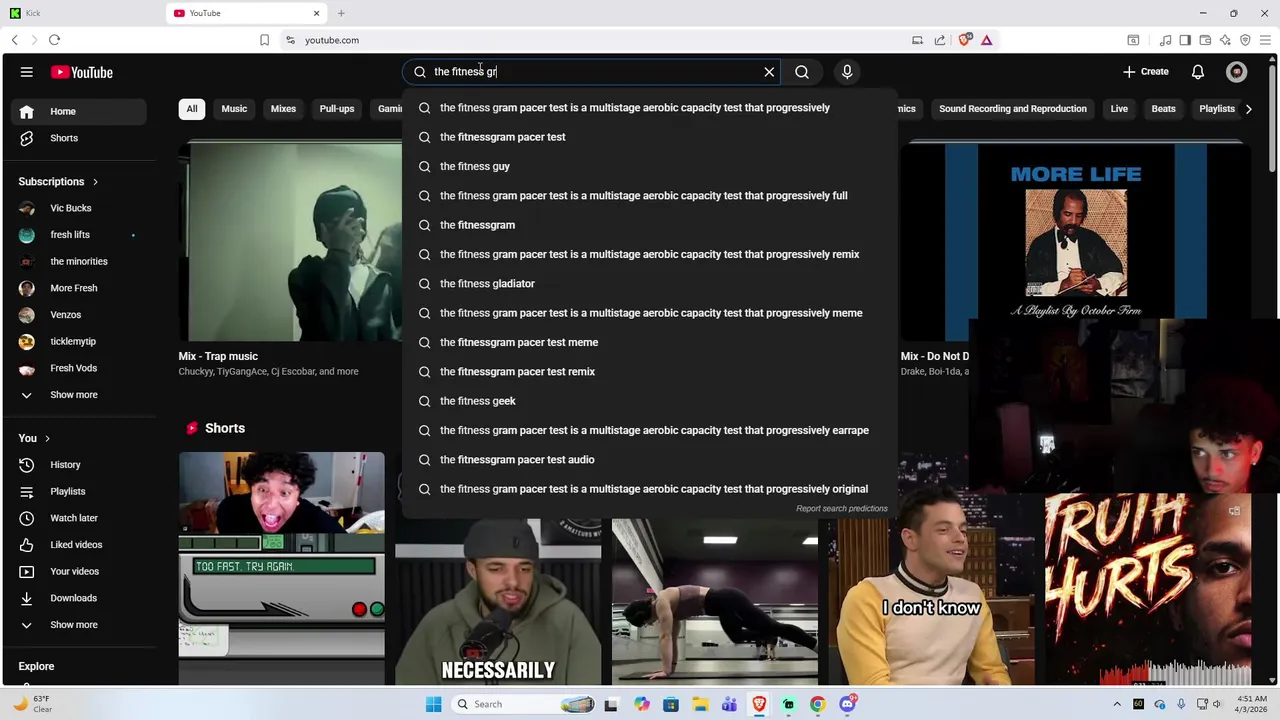The width and height of the screenshot is (1280, 720).
Task: Open Fresh Vods channel
Action: pyautogui.click(x=80, y=368)
